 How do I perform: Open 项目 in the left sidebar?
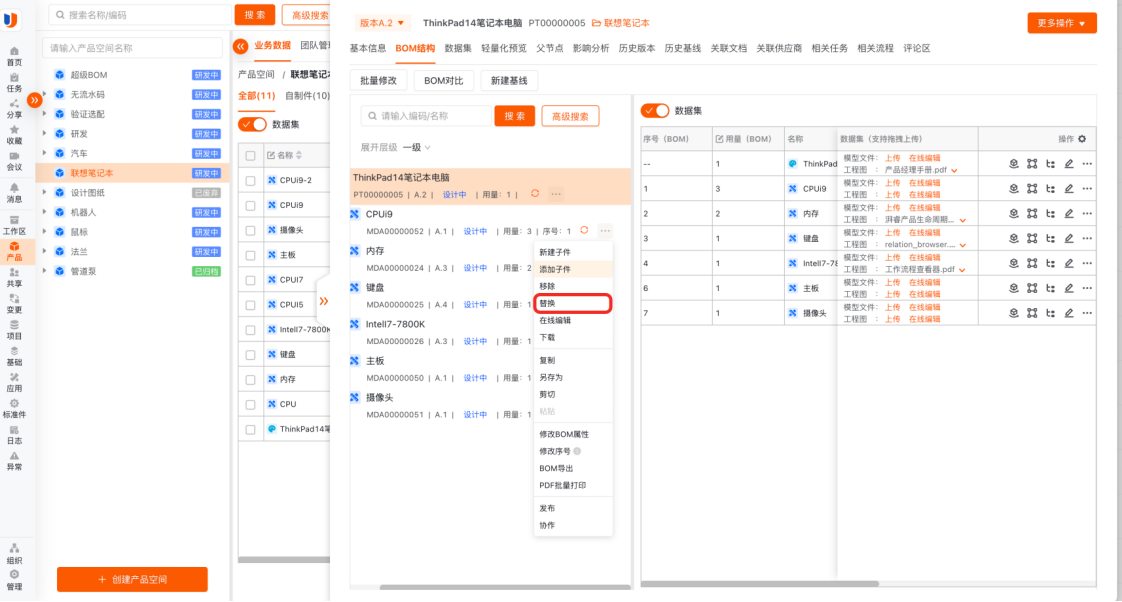(x=14, y=330)
